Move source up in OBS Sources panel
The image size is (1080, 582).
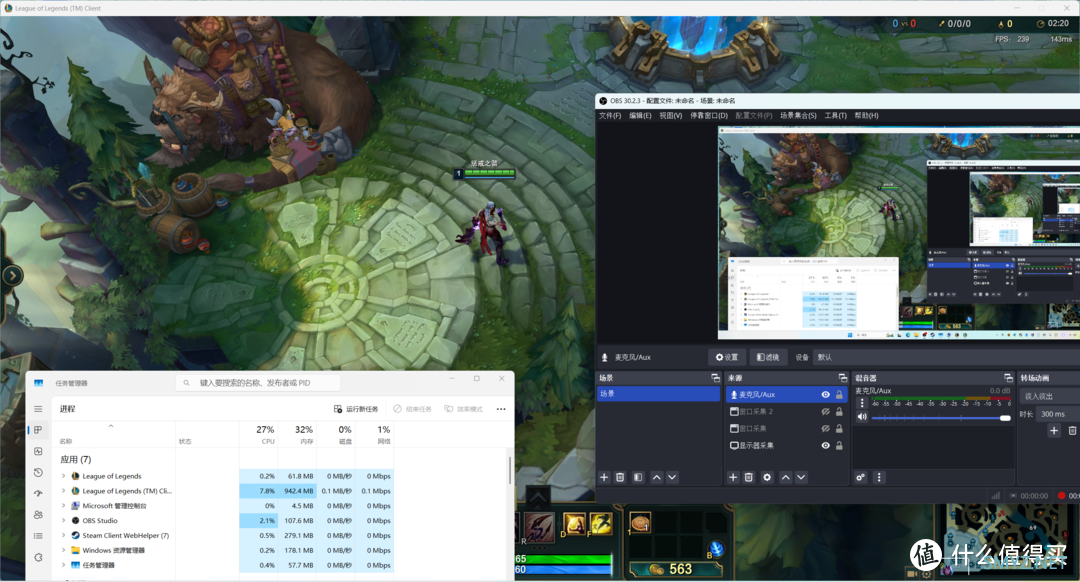click(x=785, y=477)
